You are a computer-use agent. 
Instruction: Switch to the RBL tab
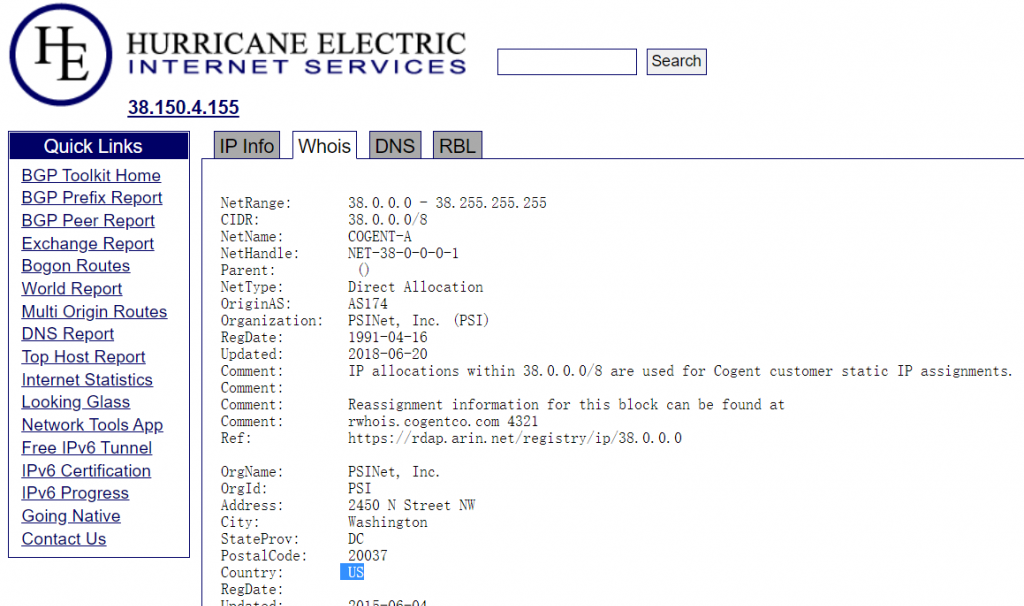457,146
